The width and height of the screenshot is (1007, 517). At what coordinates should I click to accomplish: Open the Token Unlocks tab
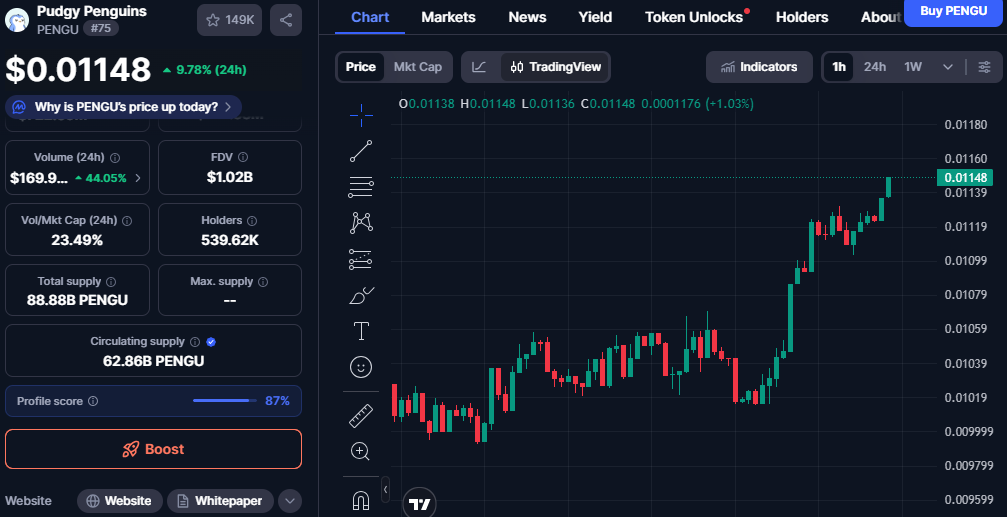(x=694, y=17)
